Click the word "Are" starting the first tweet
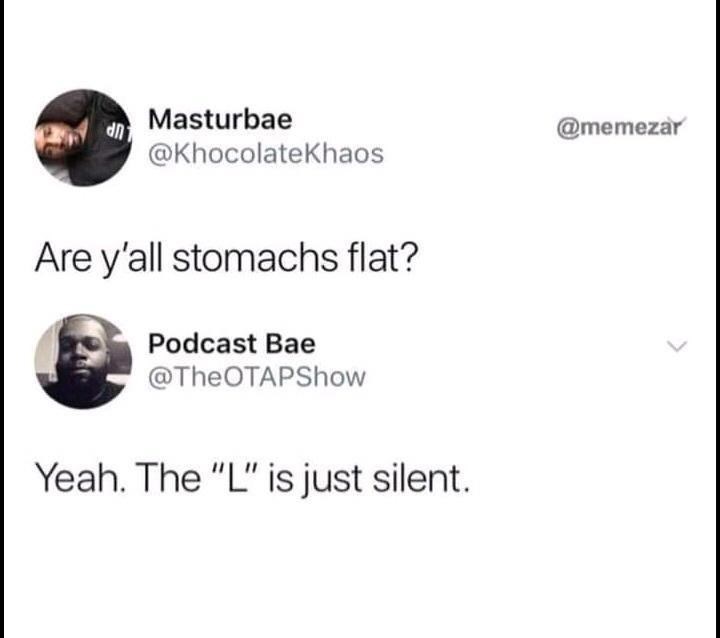 63,258
